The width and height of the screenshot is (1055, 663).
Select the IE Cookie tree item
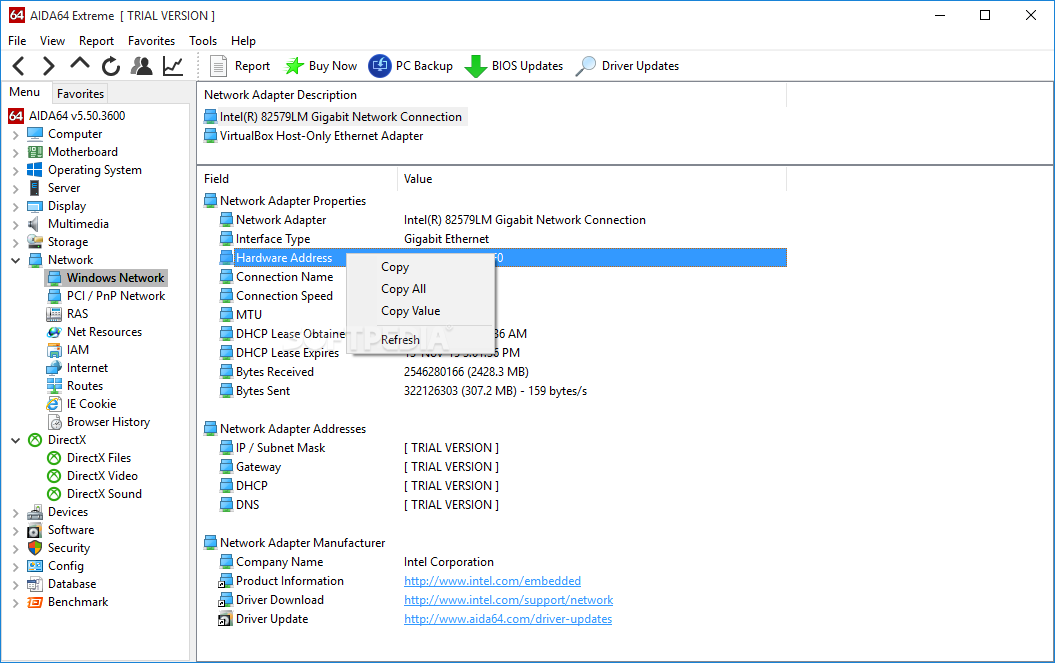(x=81, y=404)
